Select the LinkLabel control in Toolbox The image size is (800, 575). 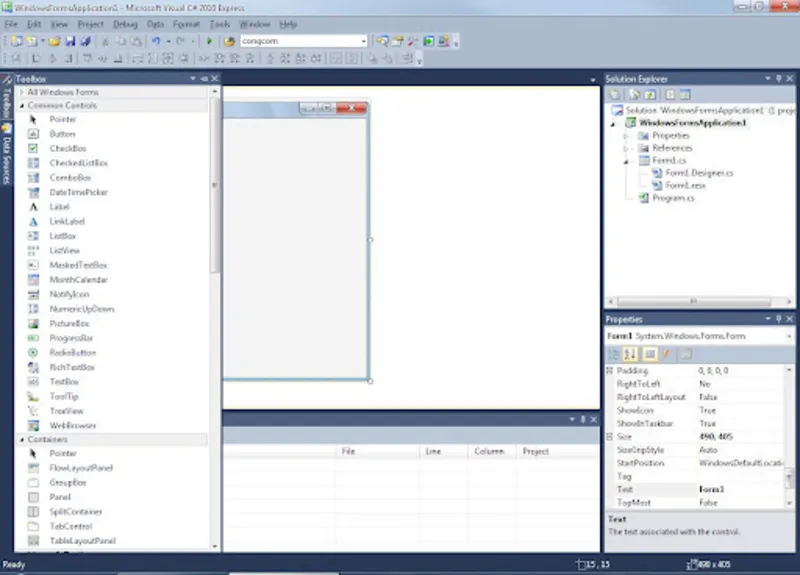[67, 221]
